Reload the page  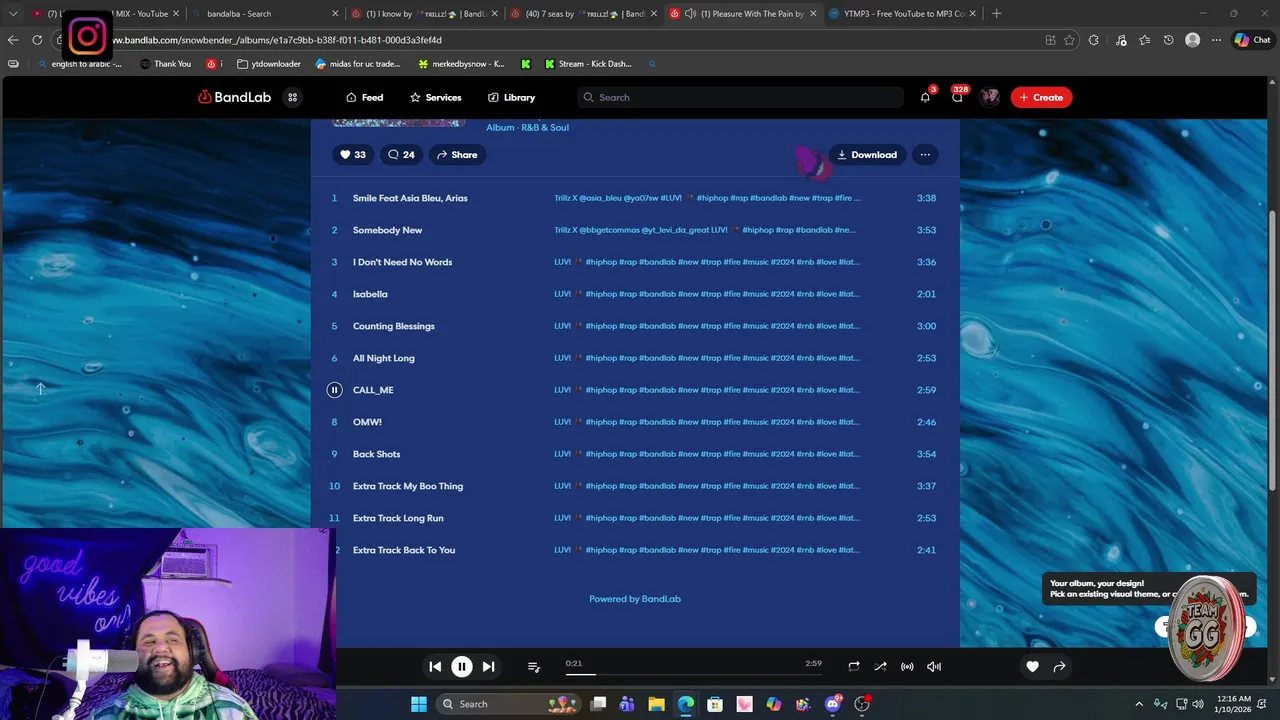[x=37, y=40]
